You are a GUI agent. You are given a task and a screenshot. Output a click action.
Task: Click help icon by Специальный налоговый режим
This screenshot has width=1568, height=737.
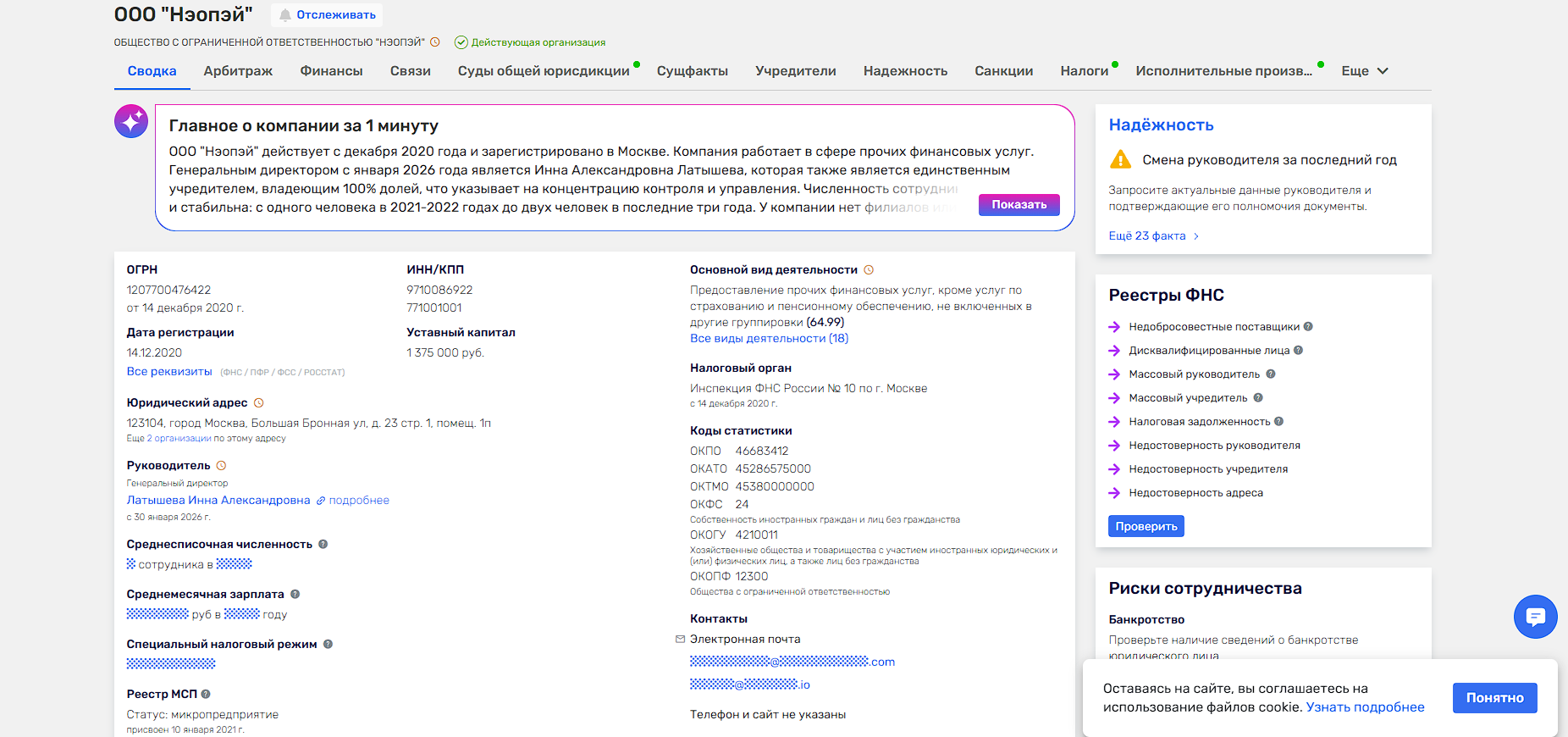[x=328, y=645]
